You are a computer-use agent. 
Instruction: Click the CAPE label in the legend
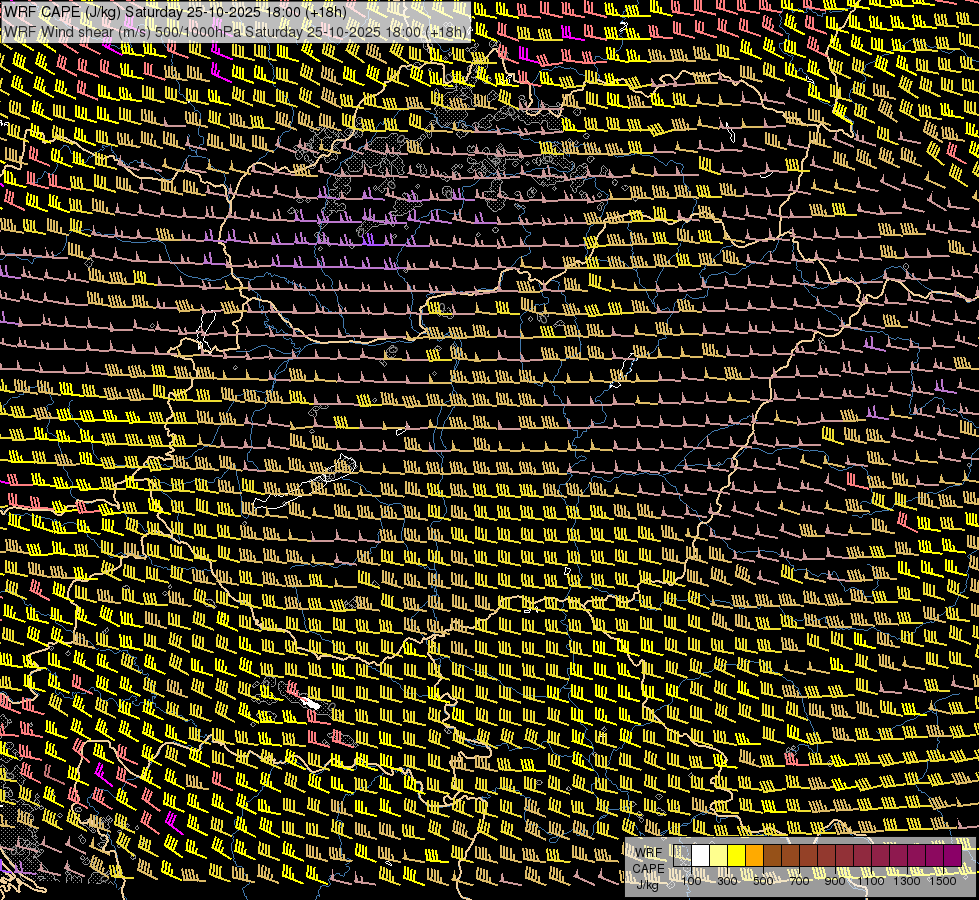coord(648,869)
